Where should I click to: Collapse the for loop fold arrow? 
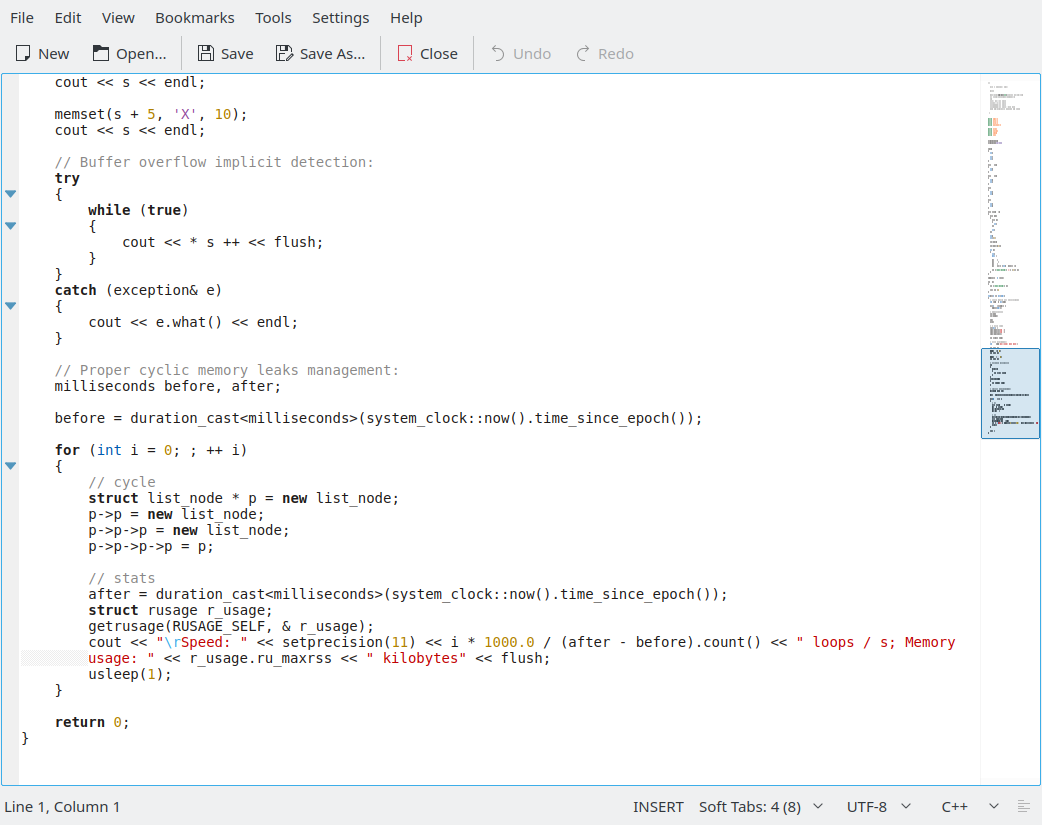point(10,465)
